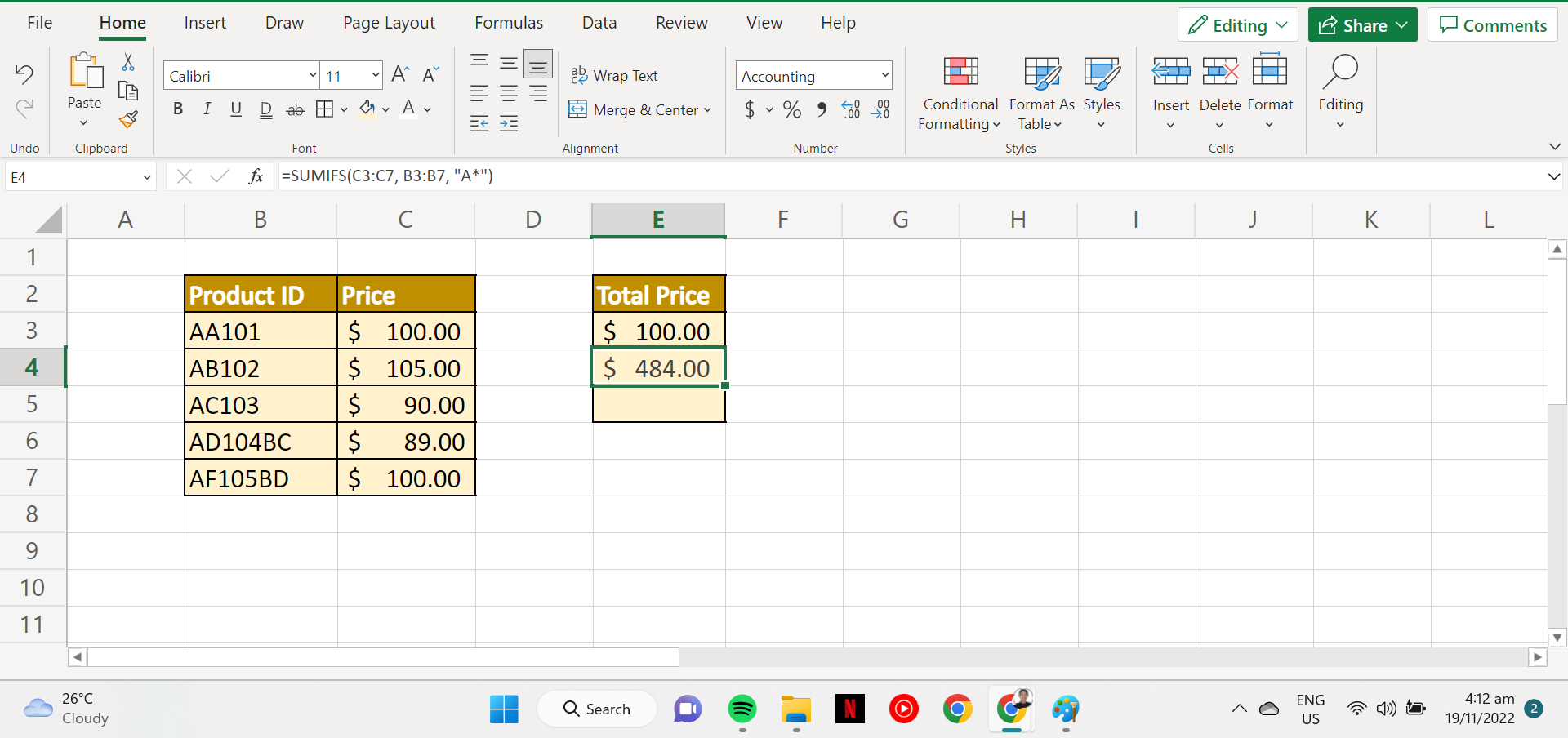
Task: Click the Undo arrow icon
Action: point(24,74)
